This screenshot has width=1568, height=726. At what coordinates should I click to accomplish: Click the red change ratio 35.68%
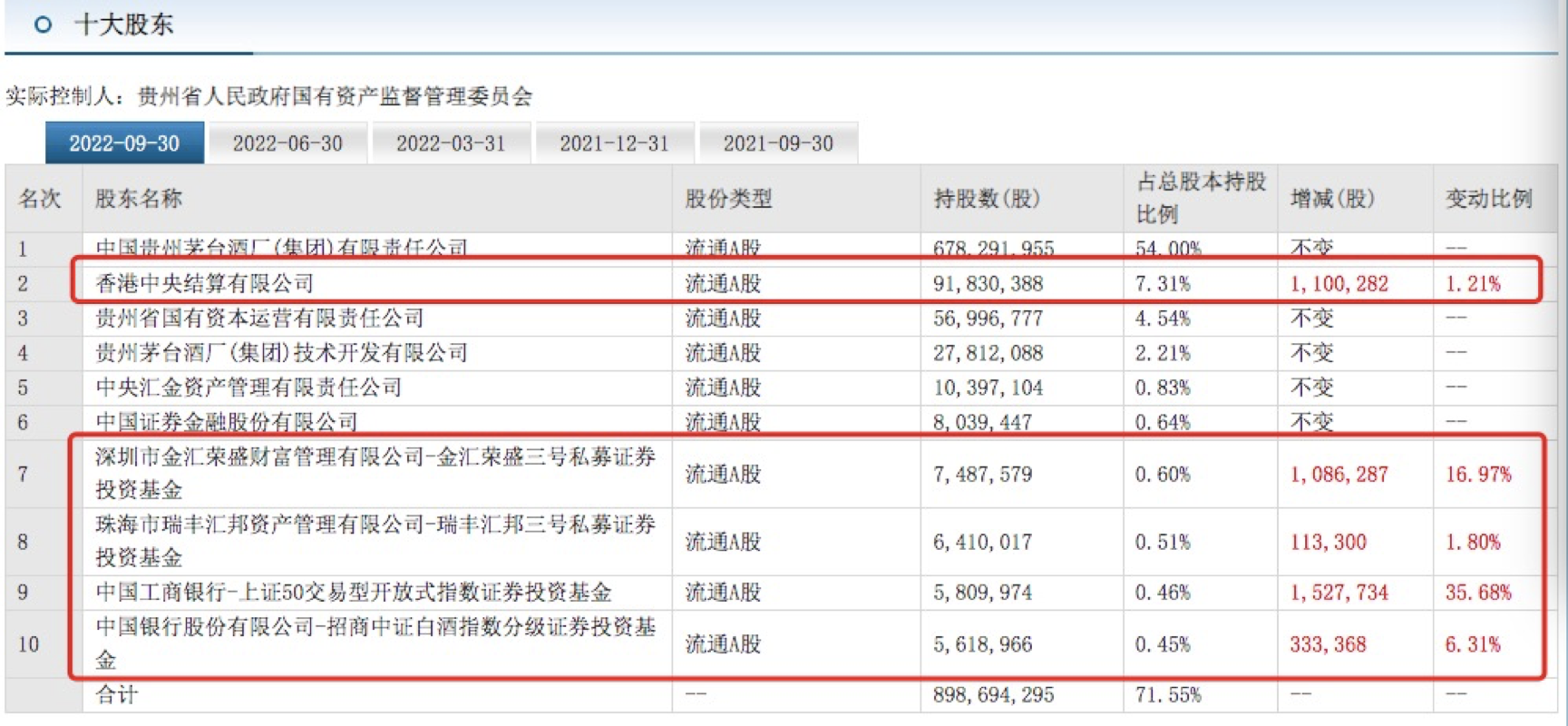point(1478,593)
